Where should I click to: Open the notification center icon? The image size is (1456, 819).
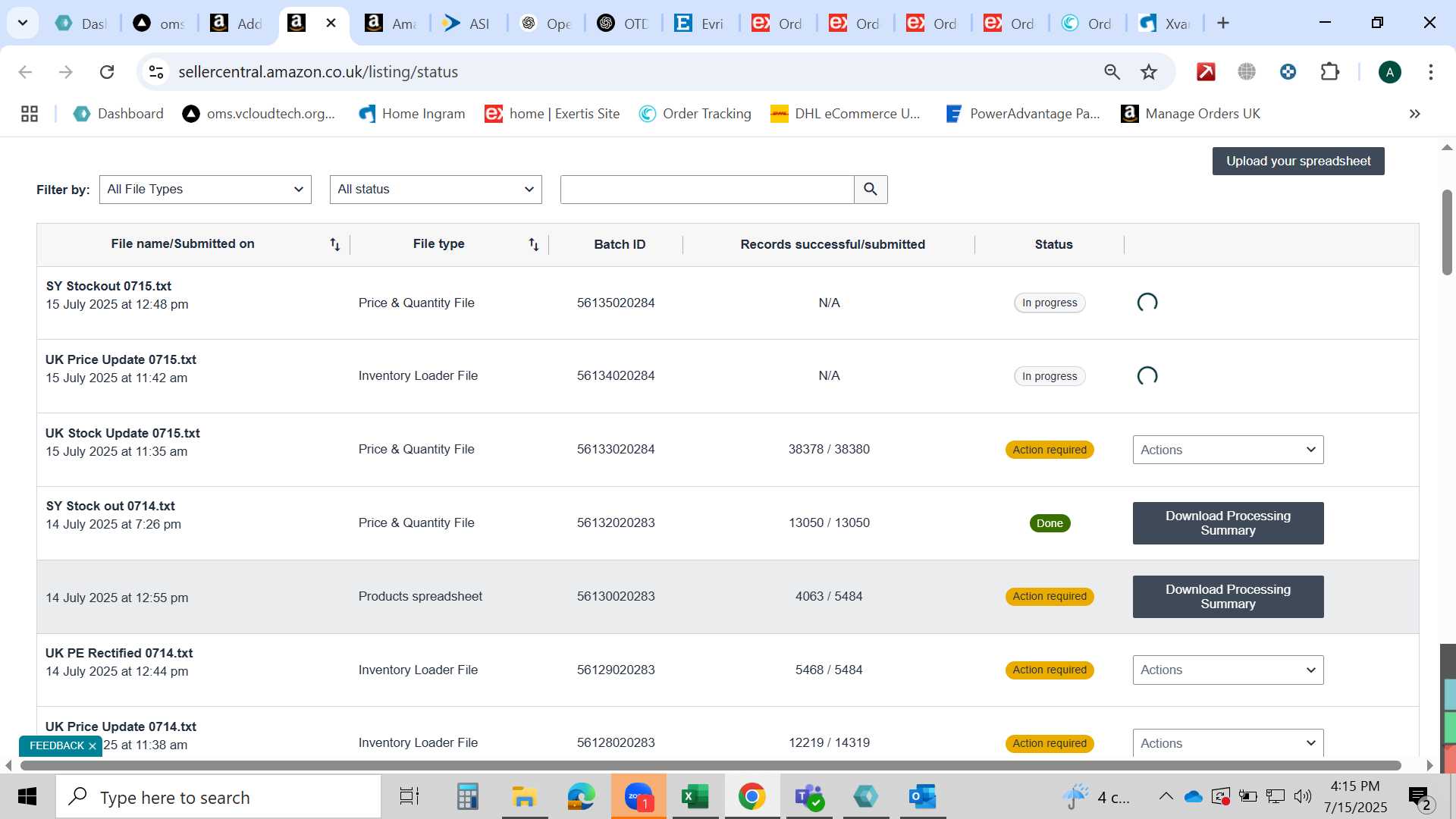(x=1419, y=797)
